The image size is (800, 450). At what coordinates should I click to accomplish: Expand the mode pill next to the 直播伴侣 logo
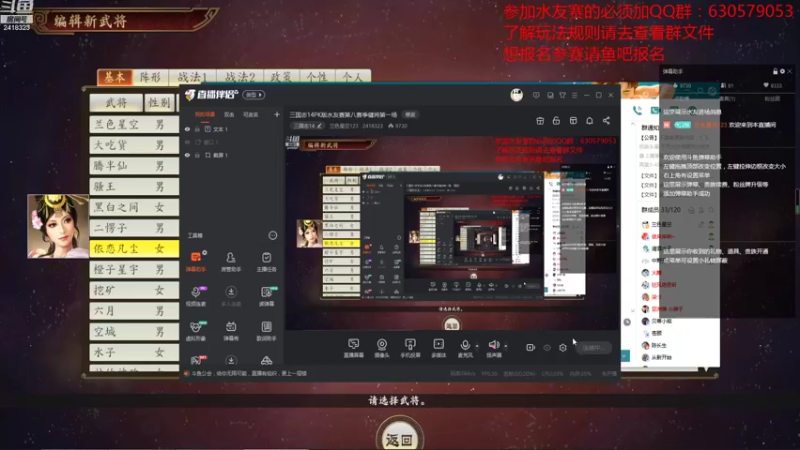pyautogui.click(x=254, y=95)
